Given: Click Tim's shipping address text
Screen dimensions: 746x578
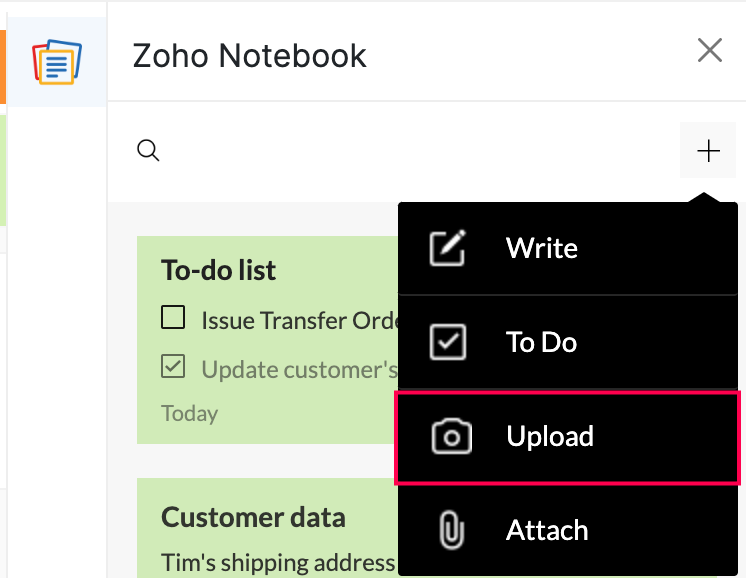Looking at the screenshot, I should [278, 562].
